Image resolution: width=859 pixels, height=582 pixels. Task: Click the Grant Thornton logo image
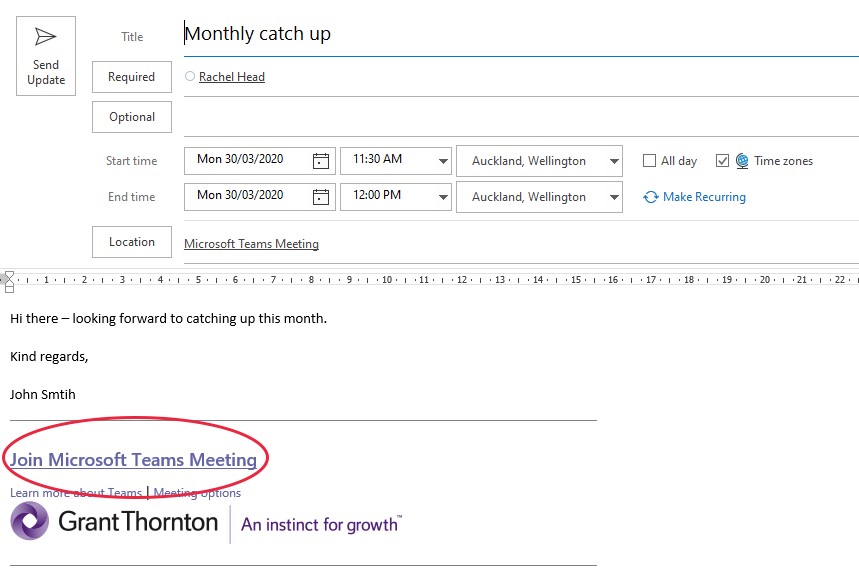click(x=206, y=522)
